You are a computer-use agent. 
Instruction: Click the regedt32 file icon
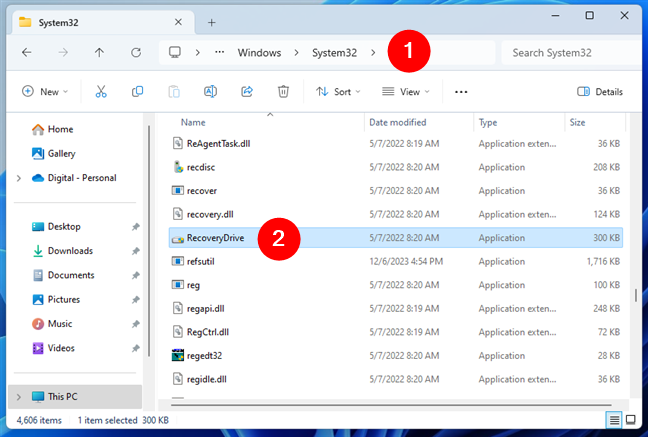point(178,355)
